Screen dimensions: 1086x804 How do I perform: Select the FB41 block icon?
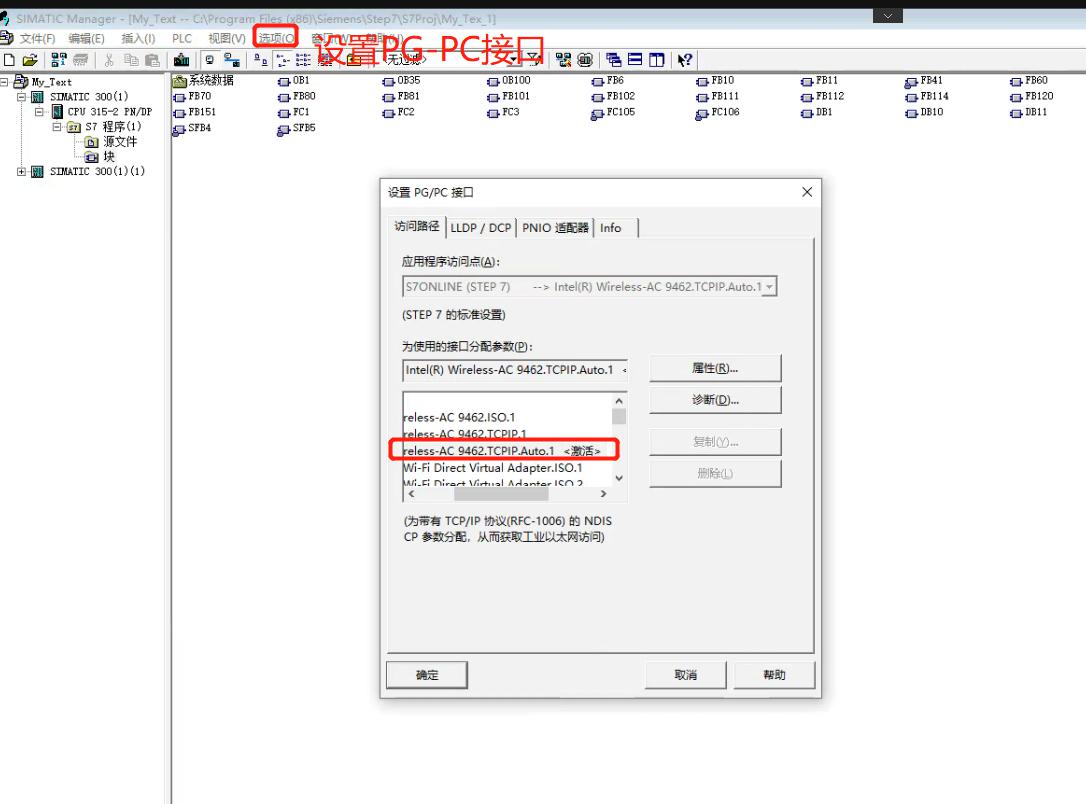point(911,82)
